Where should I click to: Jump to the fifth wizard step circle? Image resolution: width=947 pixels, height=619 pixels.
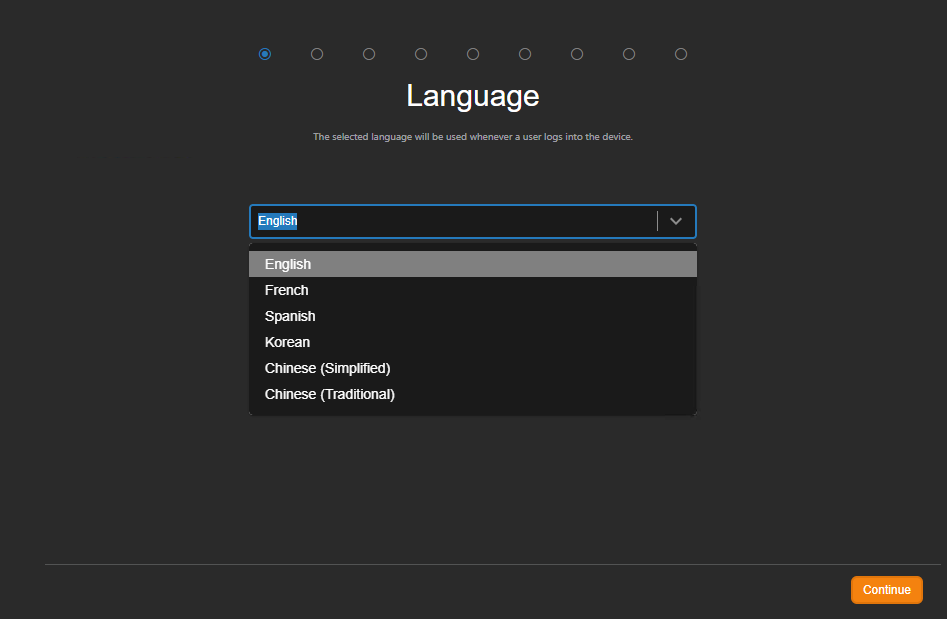point(473,54)
